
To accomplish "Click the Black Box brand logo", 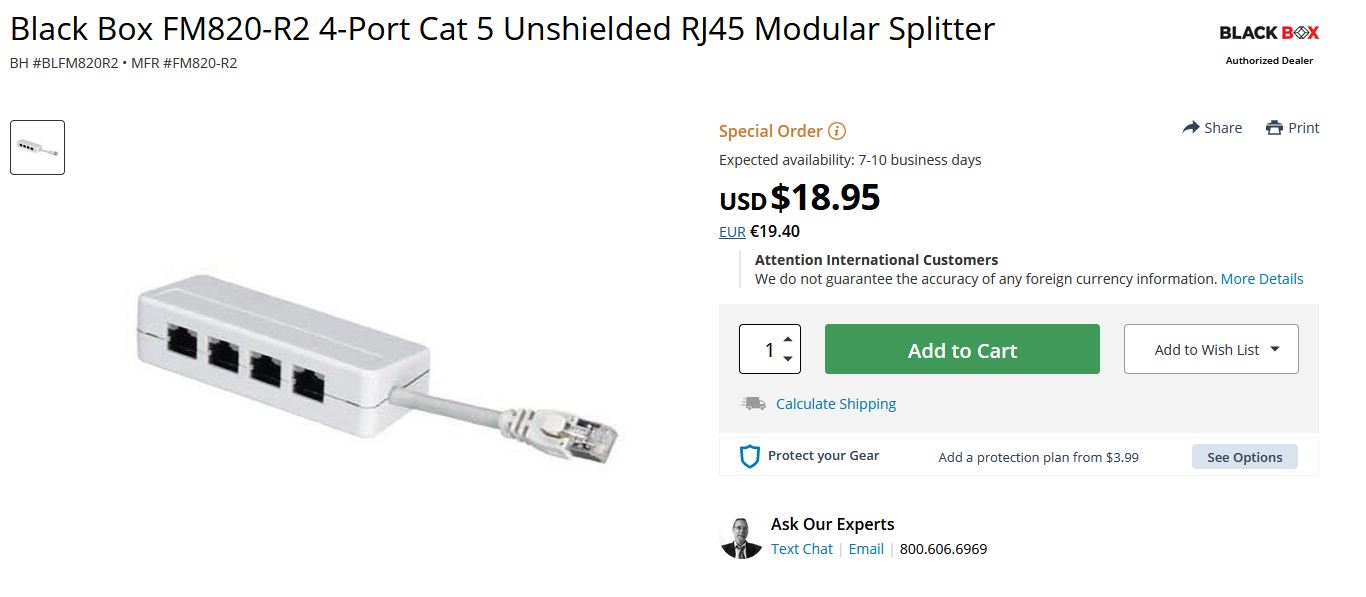I will pos(1269,33).
